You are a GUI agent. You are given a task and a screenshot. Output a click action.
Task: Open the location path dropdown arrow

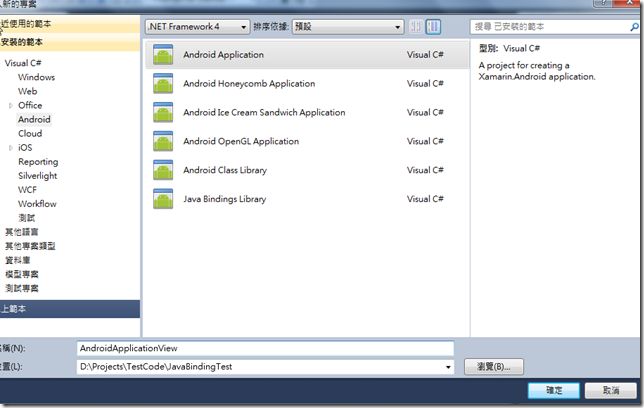point(448,367)
